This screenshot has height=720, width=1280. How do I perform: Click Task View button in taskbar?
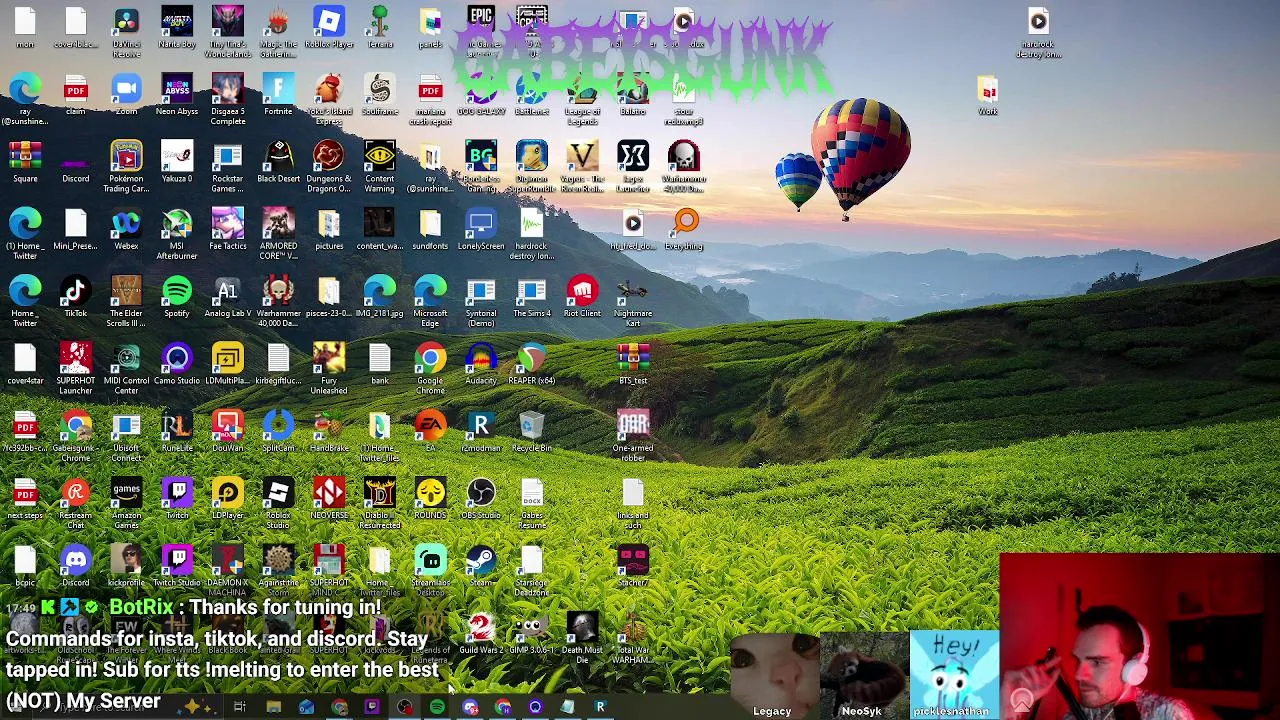pos(240,707)
